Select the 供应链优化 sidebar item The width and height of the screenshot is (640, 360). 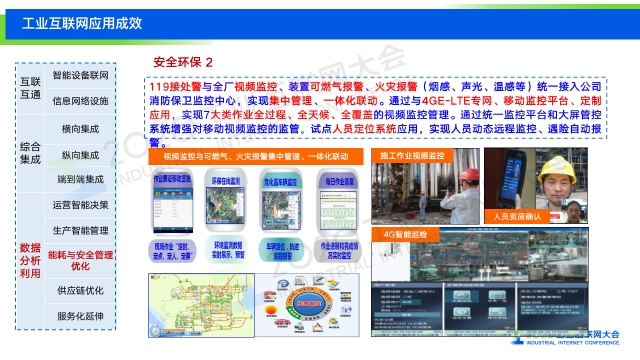pos(80,291)
